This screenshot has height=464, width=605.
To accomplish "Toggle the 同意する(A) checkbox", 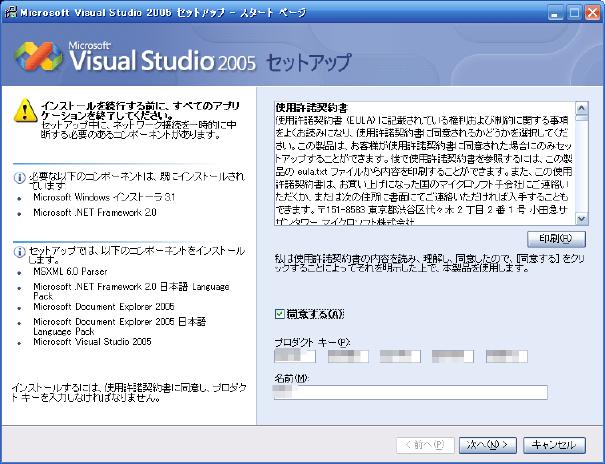I will coord(280,314).
